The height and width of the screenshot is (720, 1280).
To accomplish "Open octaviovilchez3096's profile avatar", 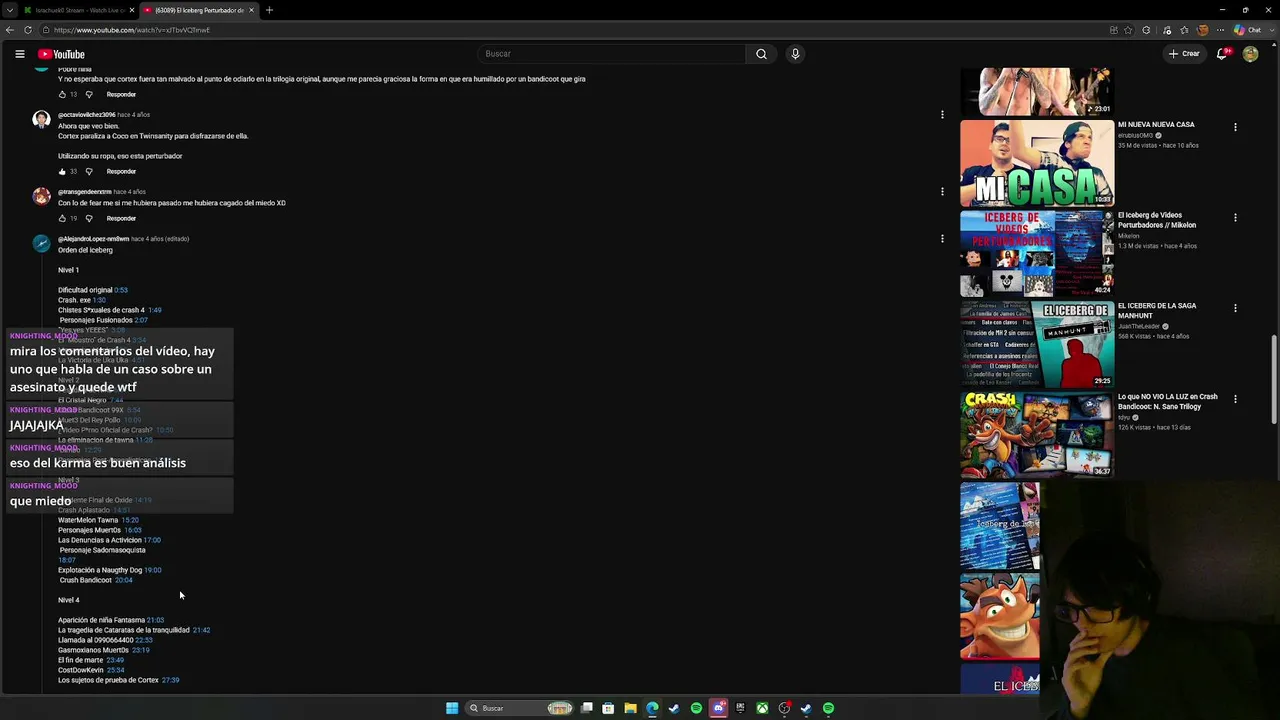I will (x=41, y=120).
